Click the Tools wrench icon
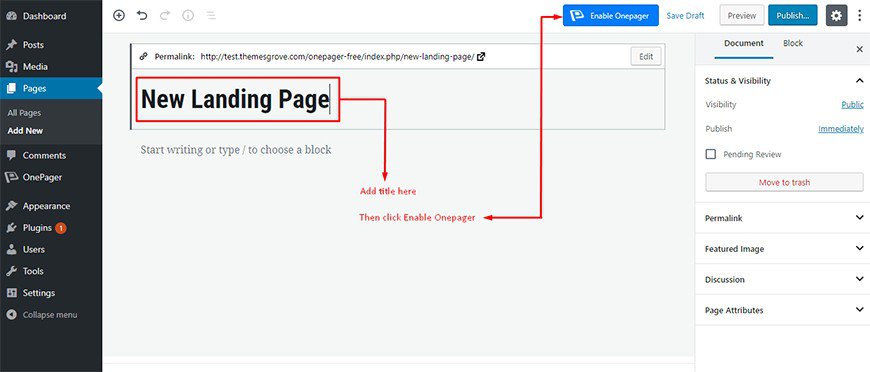 (x=11, y=271)
